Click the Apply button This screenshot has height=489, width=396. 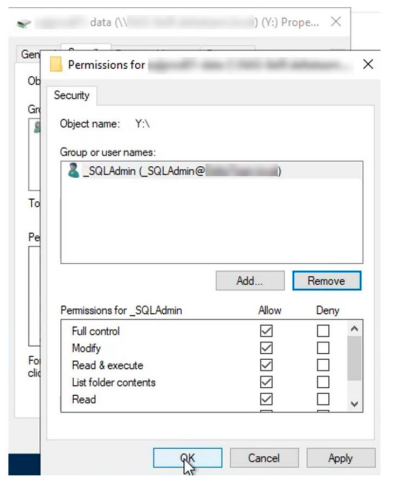coord(341,458)
